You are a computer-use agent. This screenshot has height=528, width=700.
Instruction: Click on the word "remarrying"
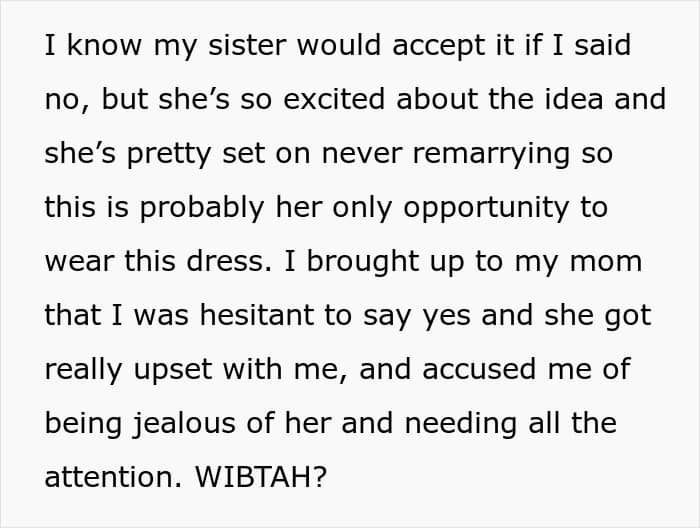tap(490, 156)
